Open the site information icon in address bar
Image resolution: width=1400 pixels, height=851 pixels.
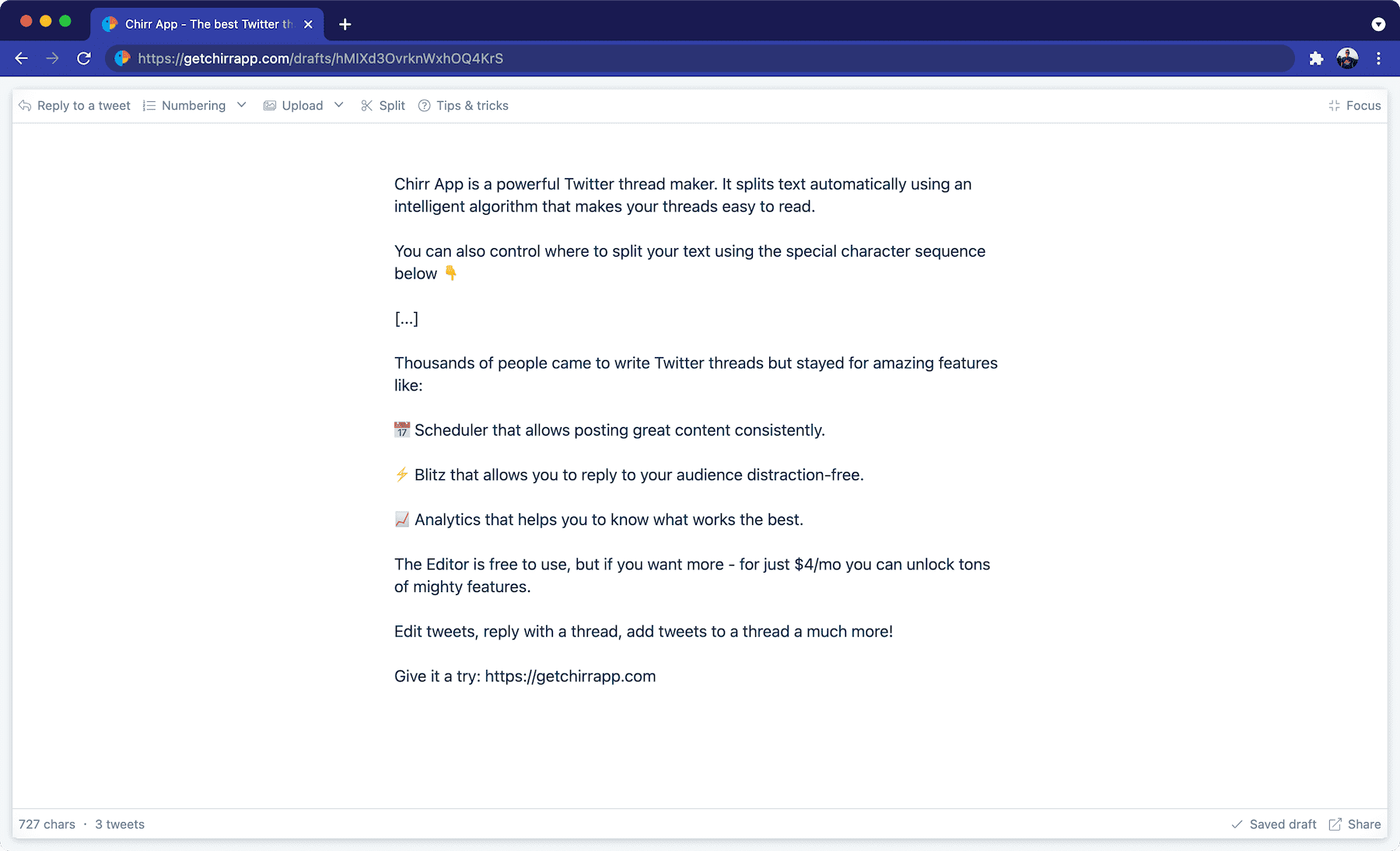click(122, 58)
